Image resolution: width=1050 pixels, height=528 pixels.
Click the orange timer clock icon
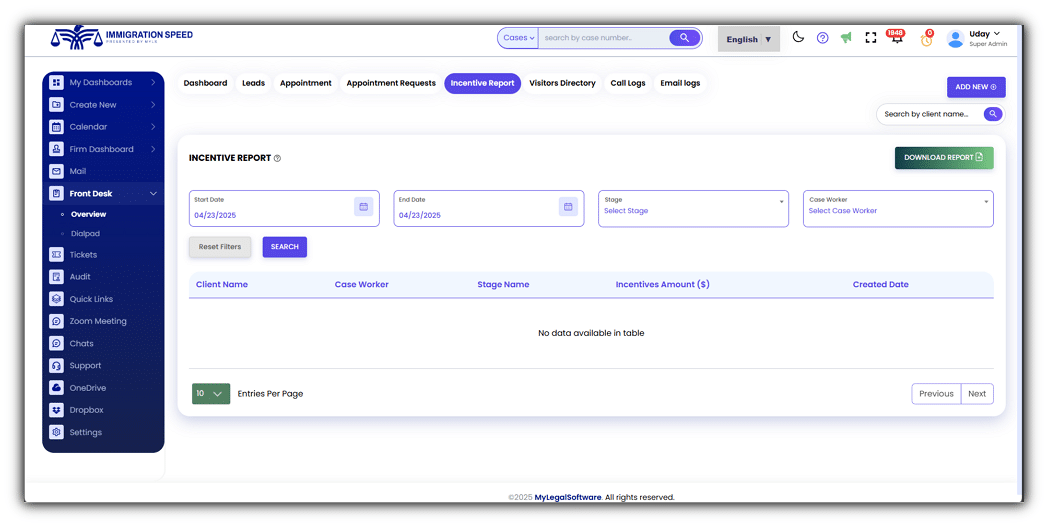tap(926, 39)
